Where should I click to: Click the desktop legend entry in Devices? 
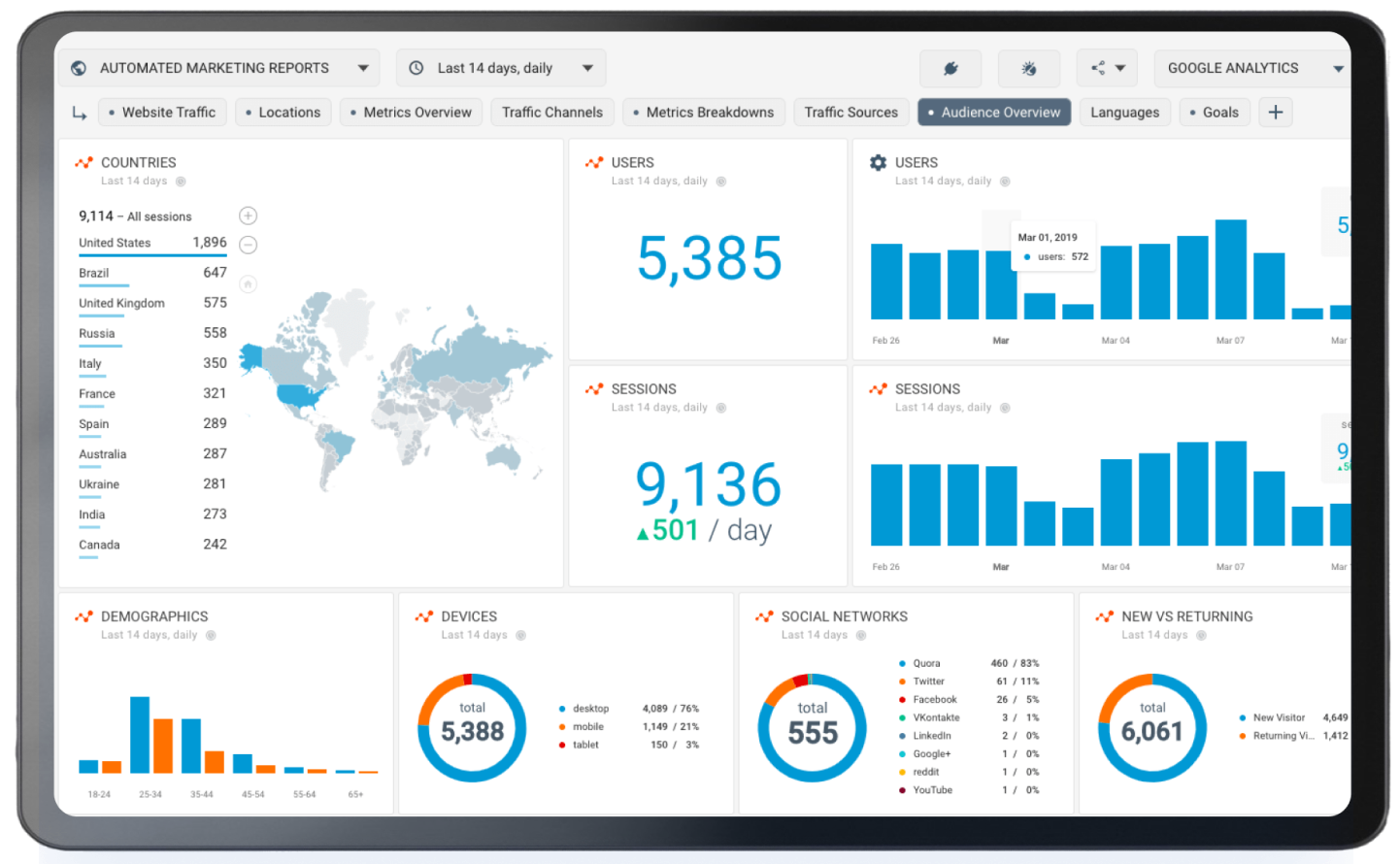click(629, 709)
